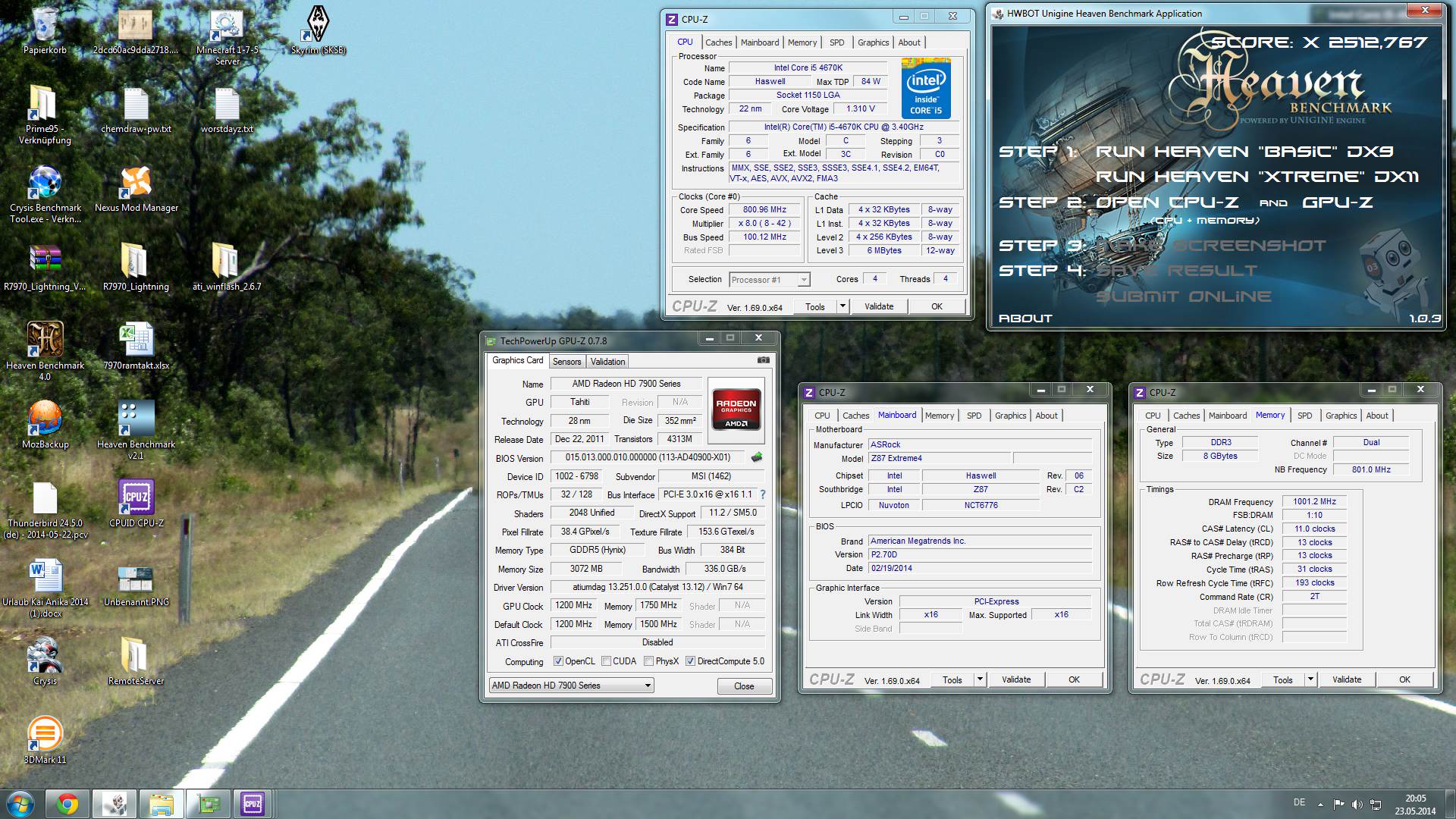Click Tools button in CPU-Z Memory window
The height and width of the screenshot is (819, 1456).
tap(1282, 679)
